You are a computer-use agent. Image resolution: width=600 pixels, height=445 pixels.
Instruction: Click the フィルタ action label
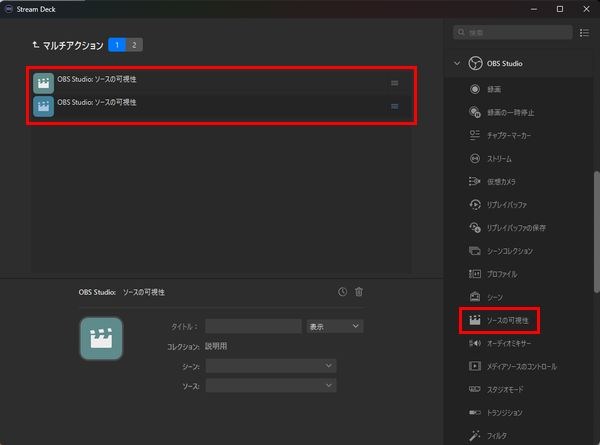click(x=497, y=436)
